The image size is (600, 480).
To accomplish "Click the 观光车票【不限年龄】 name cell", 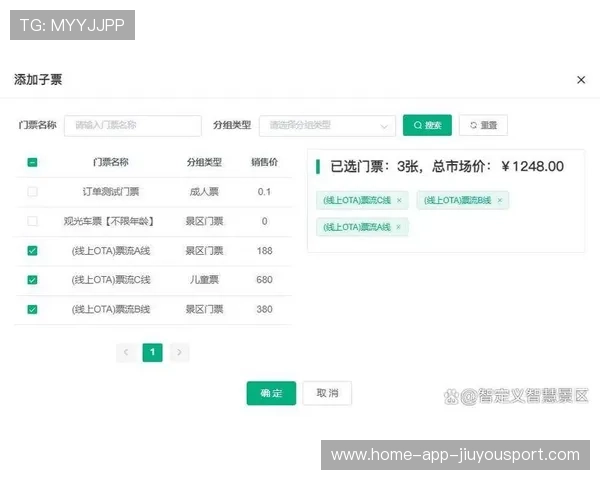I will click(x=109, y=221).
